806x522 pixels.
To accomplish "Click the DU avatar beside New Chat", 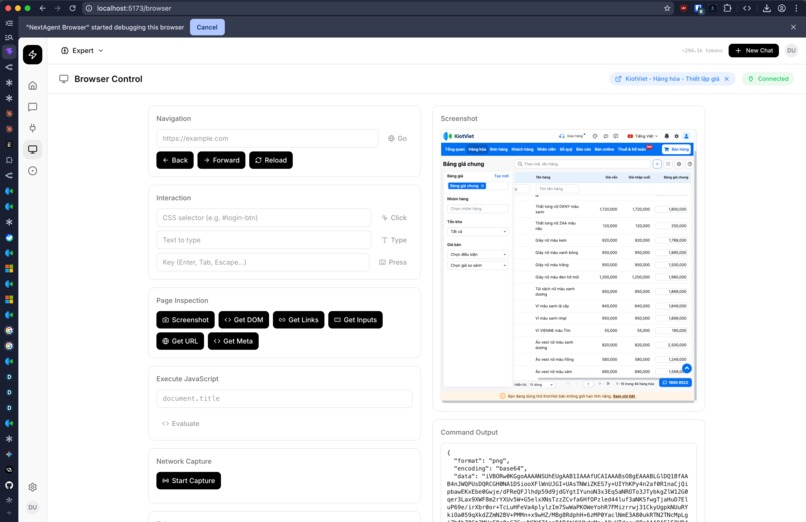I will (x=791, y=50).
